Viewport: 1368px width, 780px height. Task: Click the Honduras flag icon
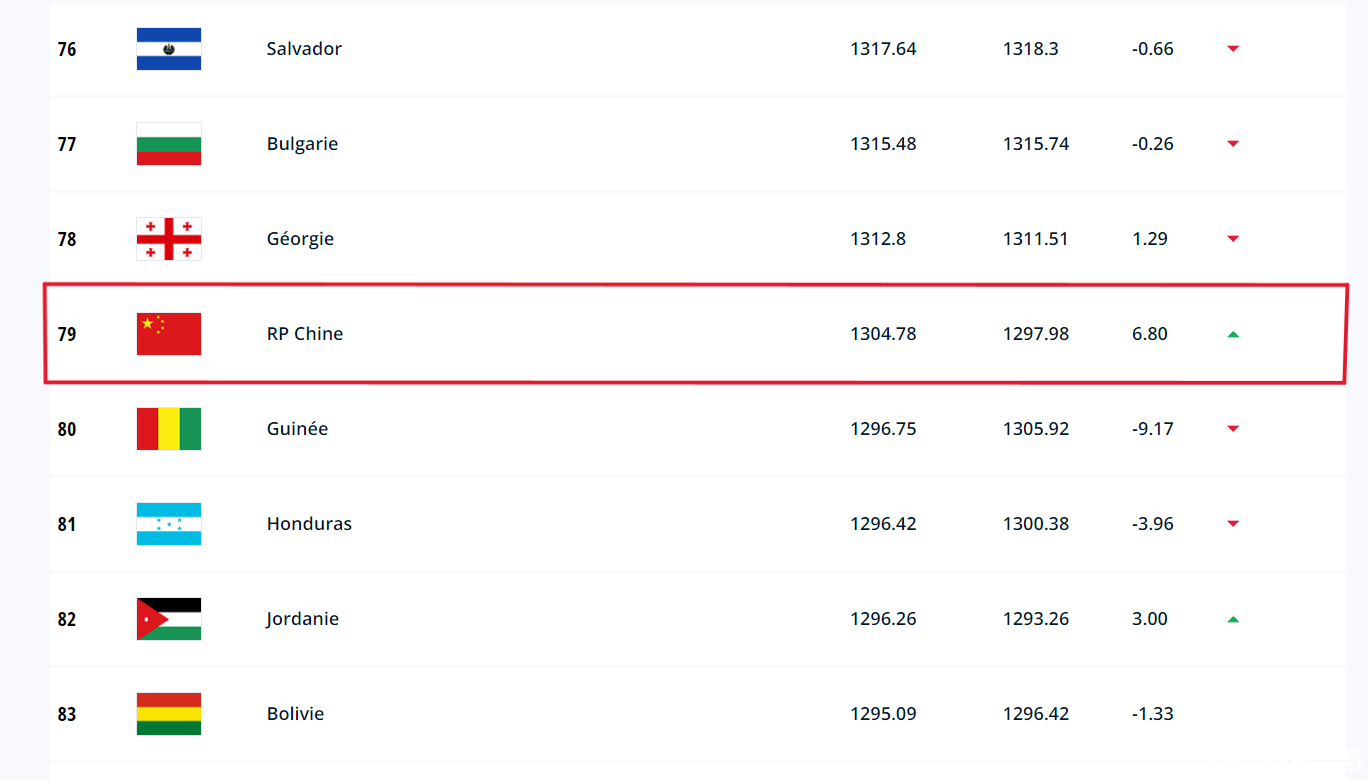coord(169,524)
